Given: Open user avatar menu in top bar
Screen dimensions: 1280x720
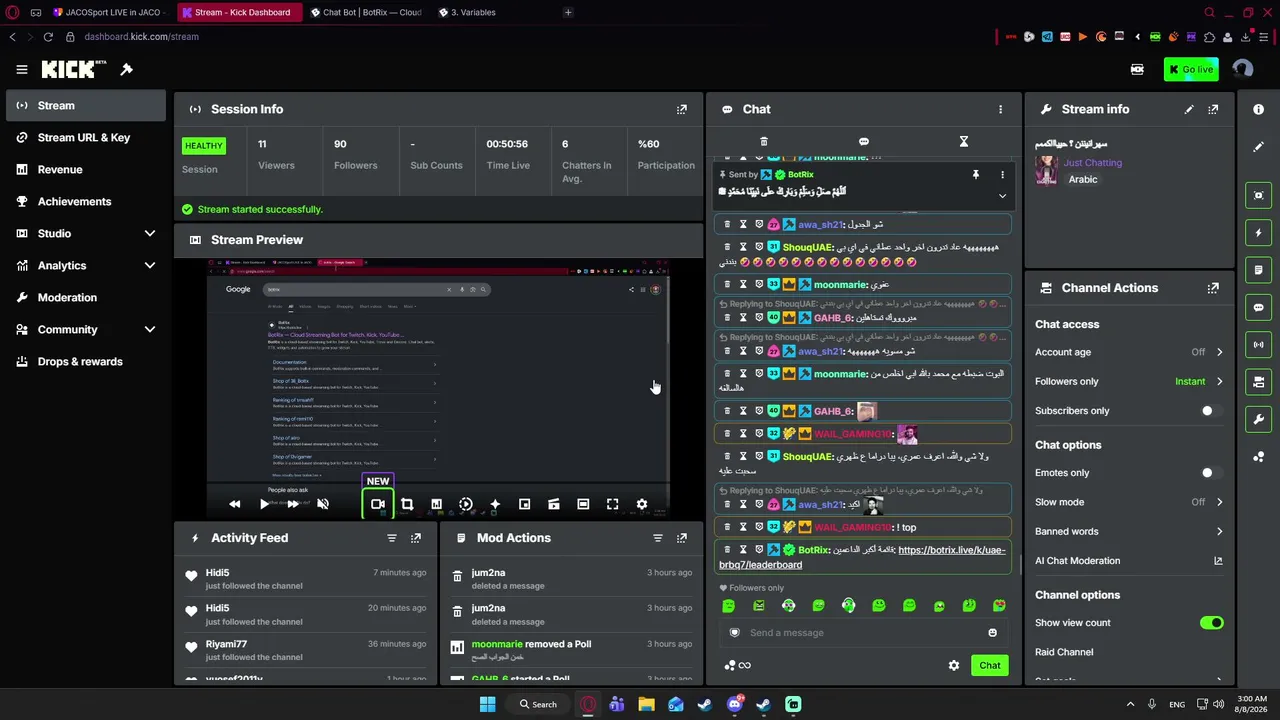Looking at the screenshot, I should (1243, 69).
